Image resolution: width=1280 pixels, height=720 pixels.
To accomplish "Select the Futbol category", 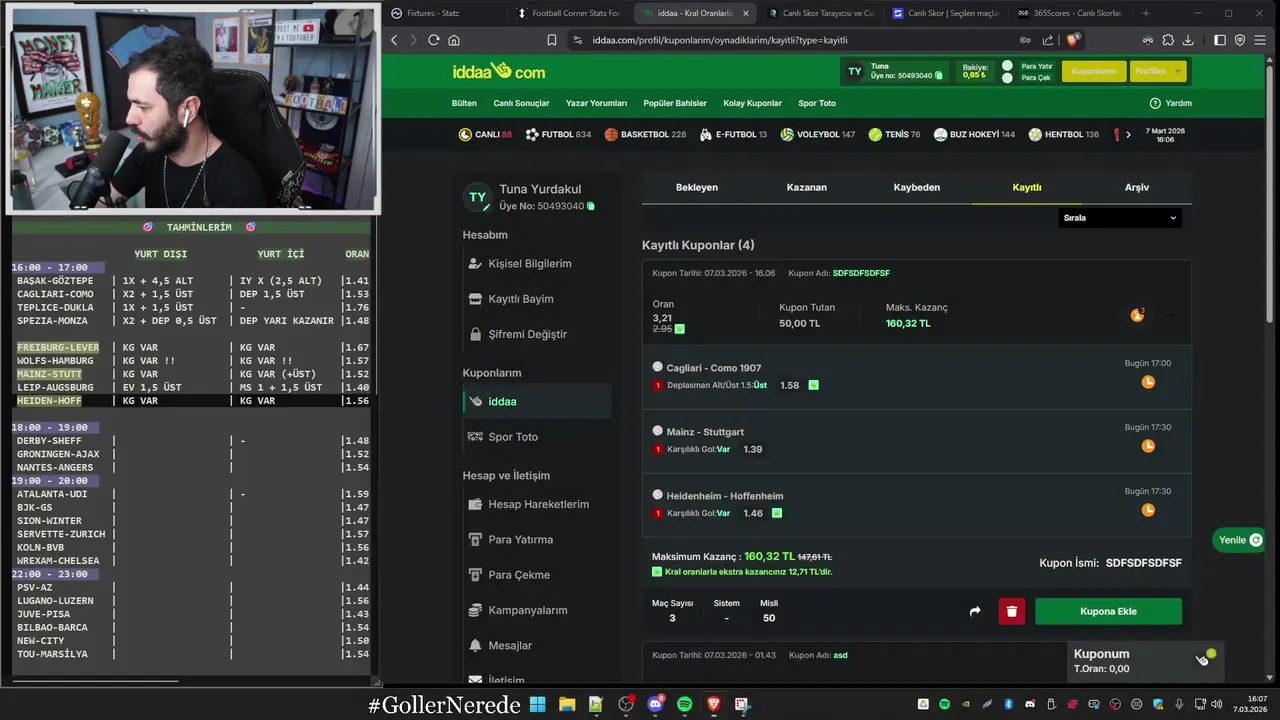I will pos(558,134).
